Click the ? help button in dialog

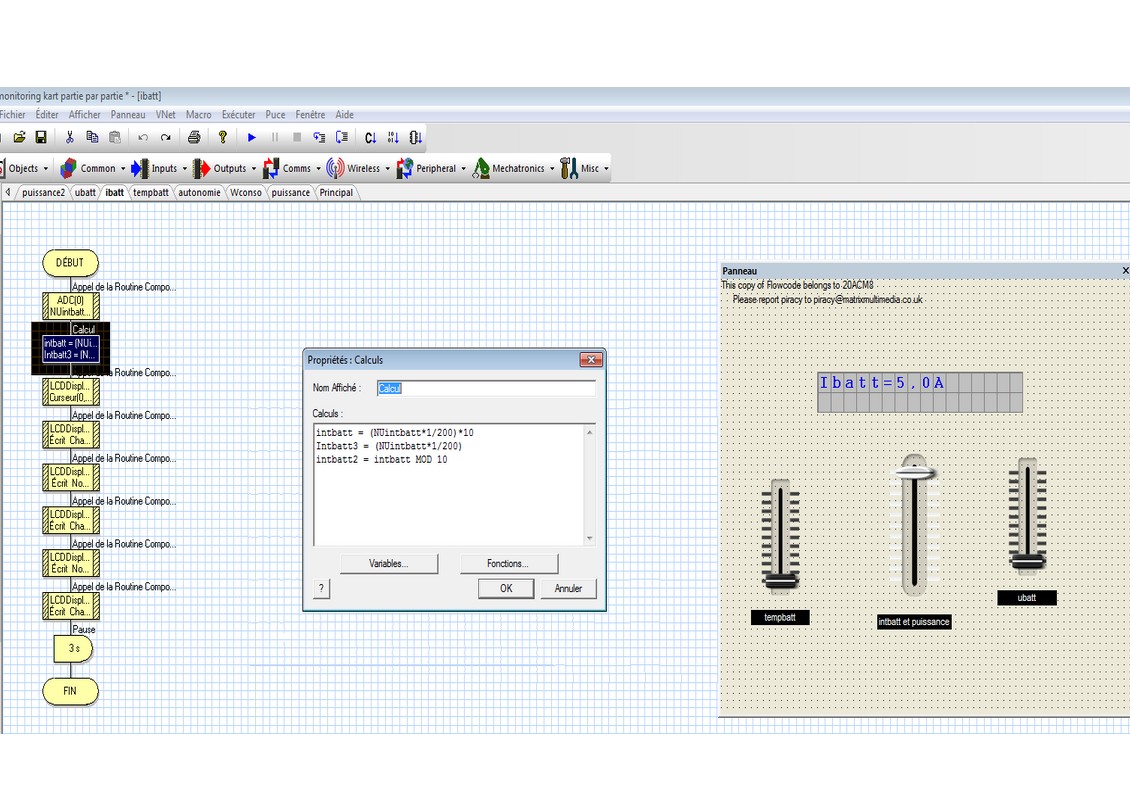point(321,588)
